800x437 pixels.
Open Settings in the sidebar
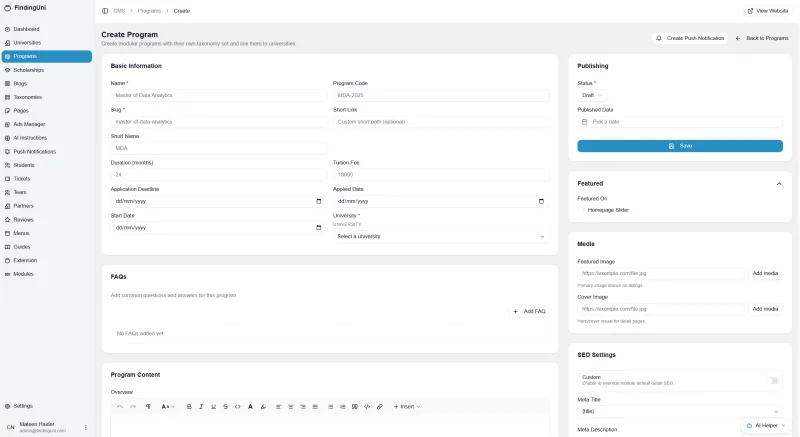(47, 406)
